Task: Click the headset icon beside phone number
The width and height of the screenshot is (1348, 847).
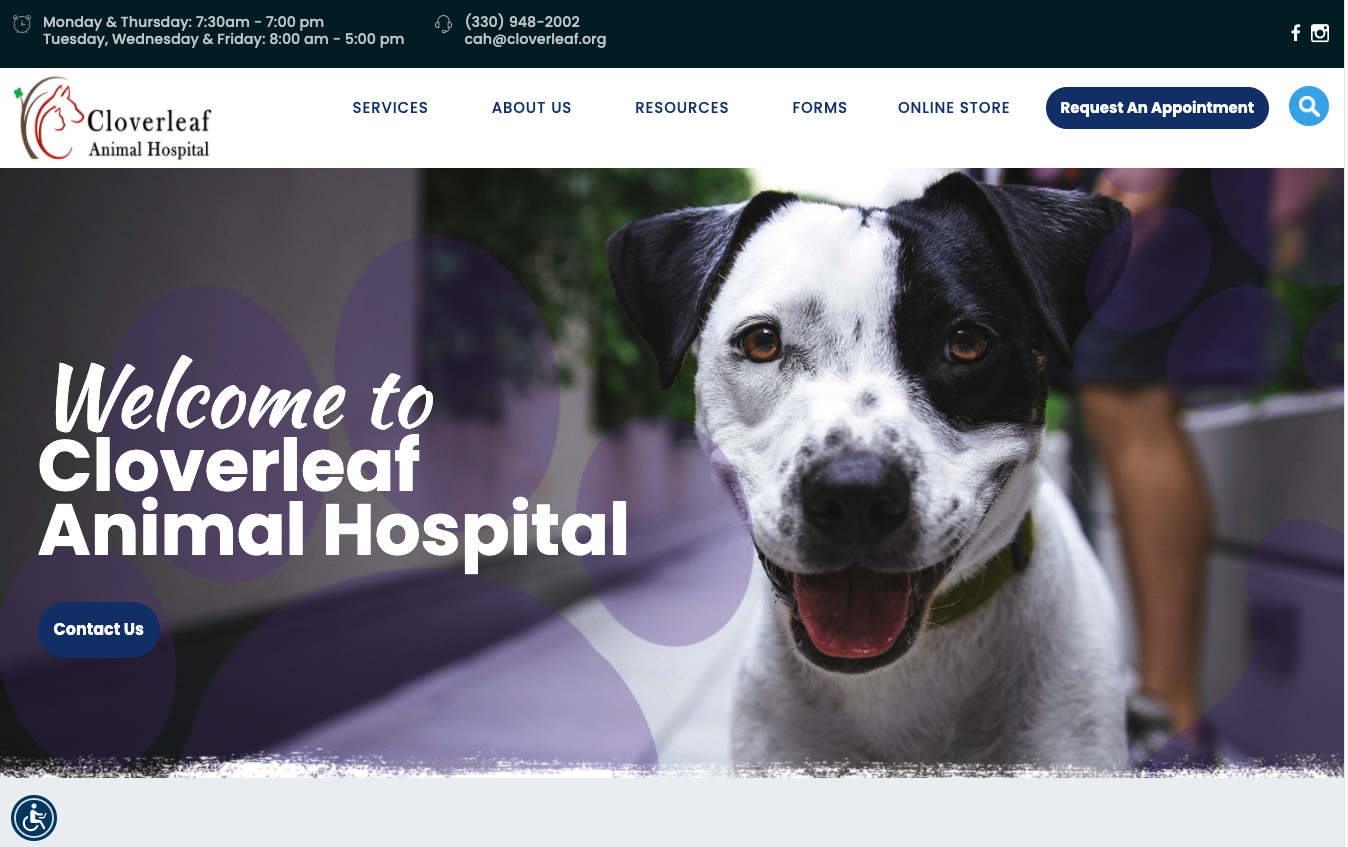Action: pos(444,24)
